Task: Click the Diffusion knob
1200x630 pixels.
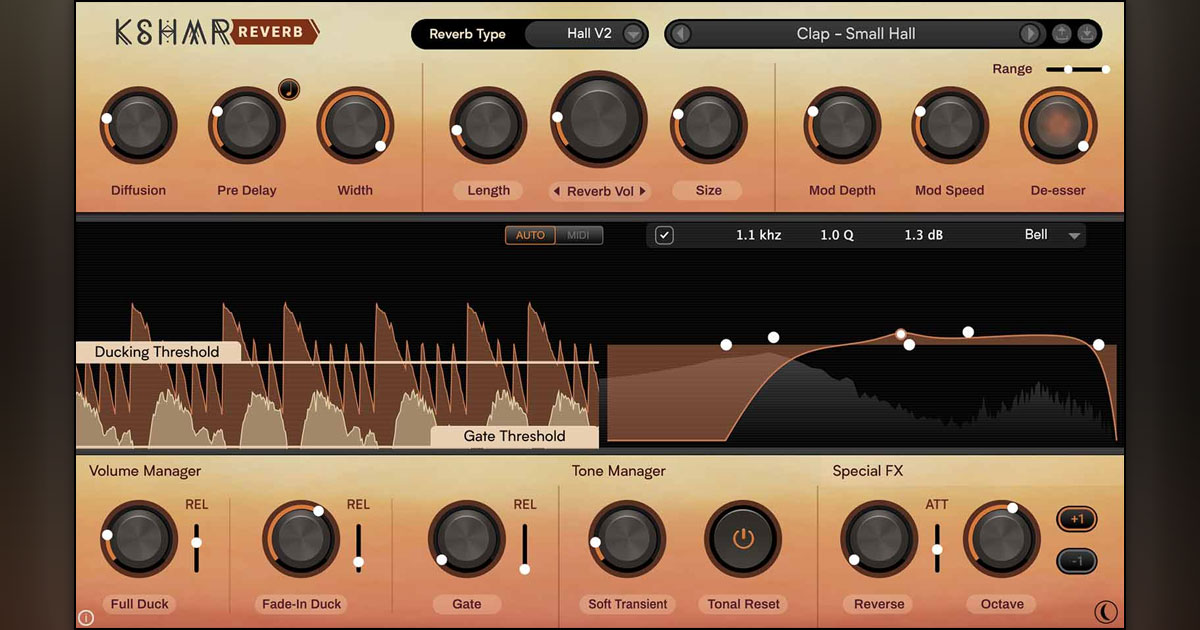Action: coord(138,125)
